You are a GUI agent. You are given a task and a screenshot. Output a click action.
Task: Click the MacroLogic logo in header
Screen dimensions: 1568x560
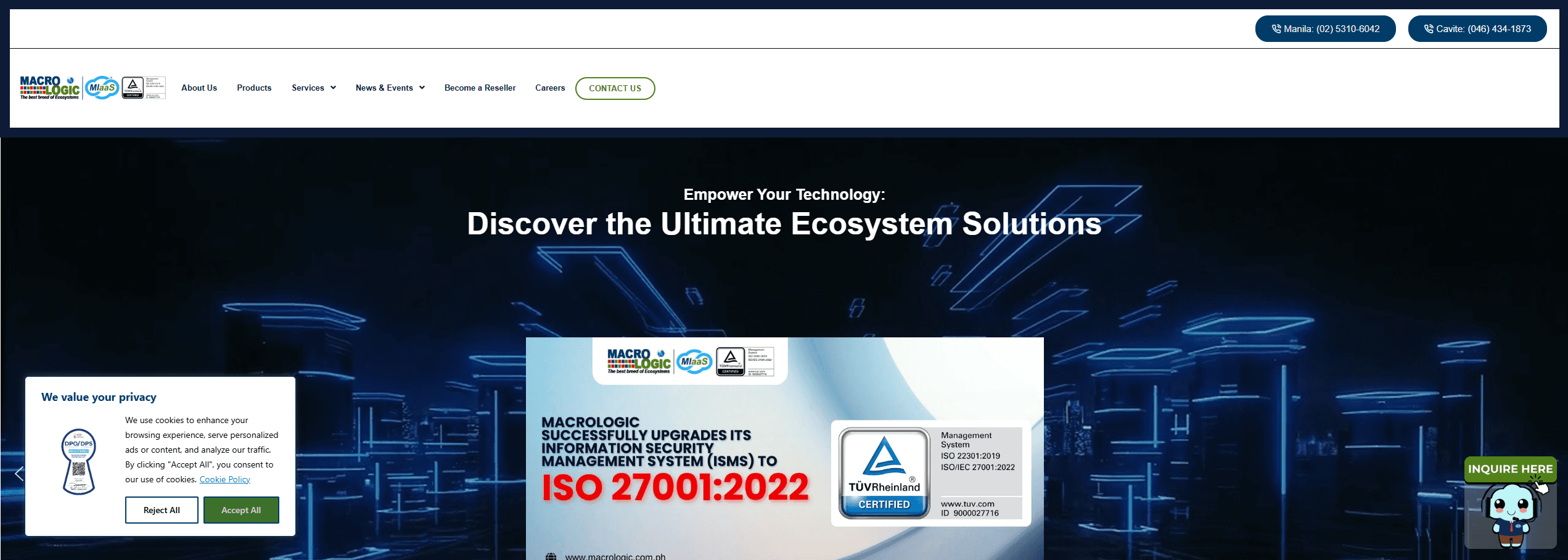(50, 88)
